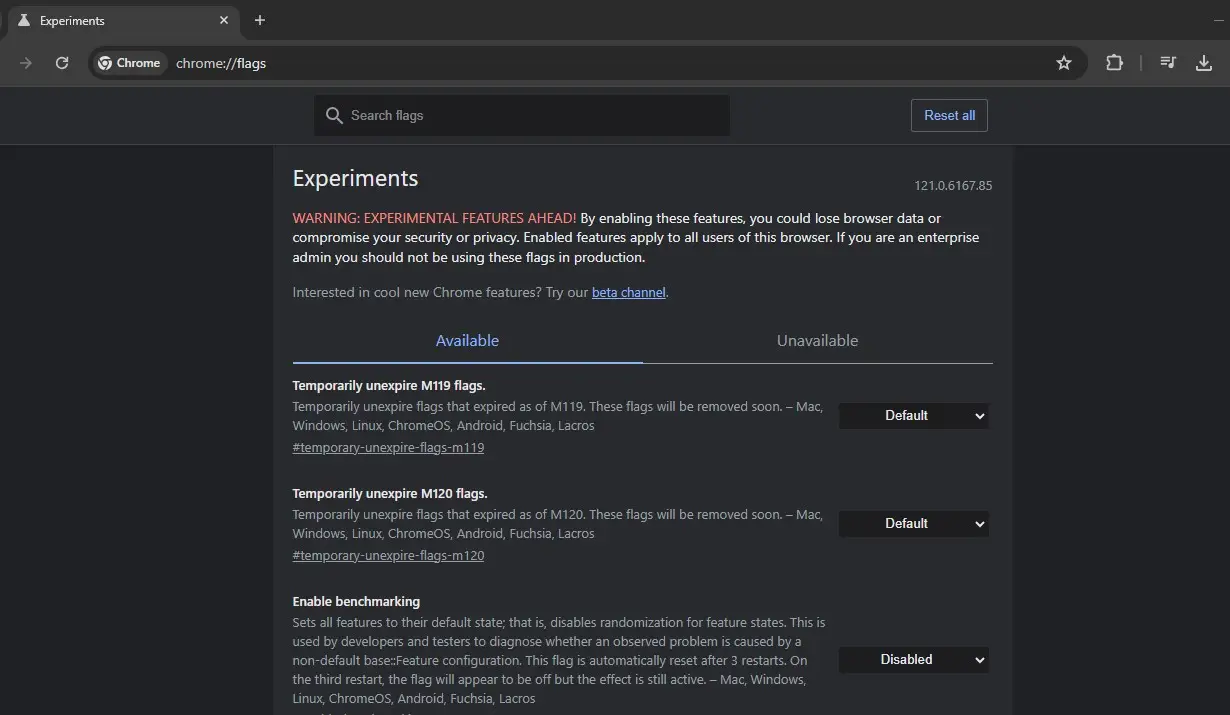Click the forward navigation arrow
The height and width of the screenshot is (715, 1230).
(x=26, y=63)
